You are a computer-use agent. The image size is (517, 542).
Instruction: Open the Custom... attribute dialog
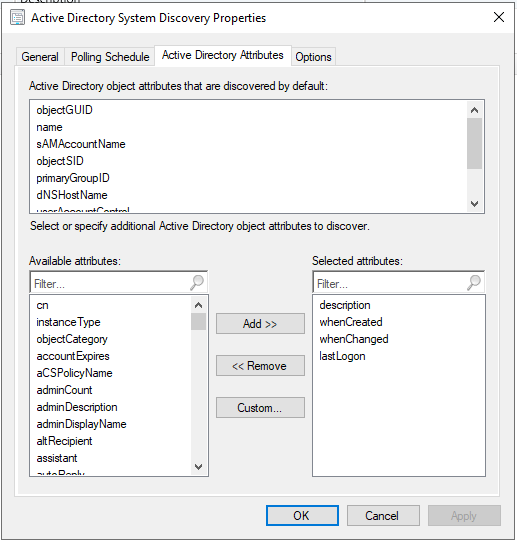point(260,408)
